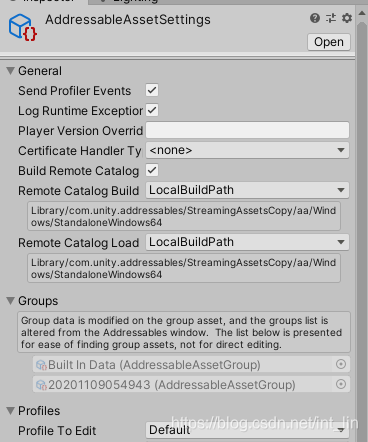Click the Send Profiler Events label
The image size is (368, 442).
pos(74,91)
